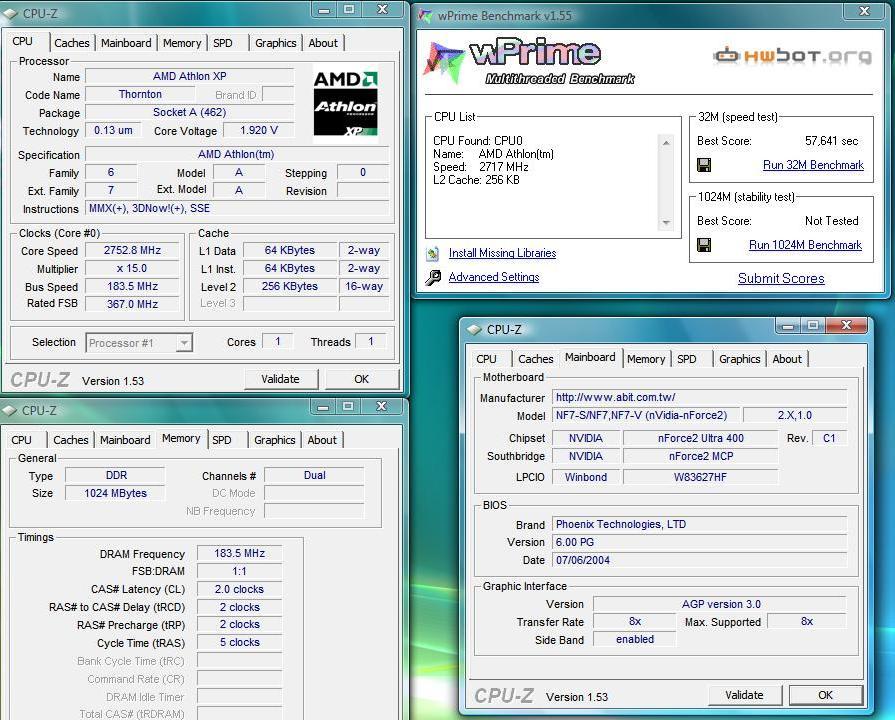The width and height of the screenshot is (895, 720).
Task: Click the Rated FSB value 367.0 MHz
Action: click(132, 304)
